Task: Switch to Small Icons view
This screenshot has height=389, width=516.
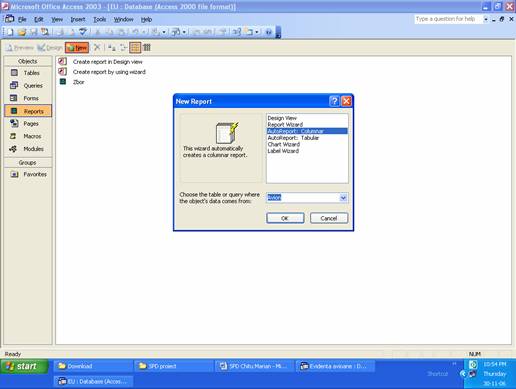Action: 123,48
